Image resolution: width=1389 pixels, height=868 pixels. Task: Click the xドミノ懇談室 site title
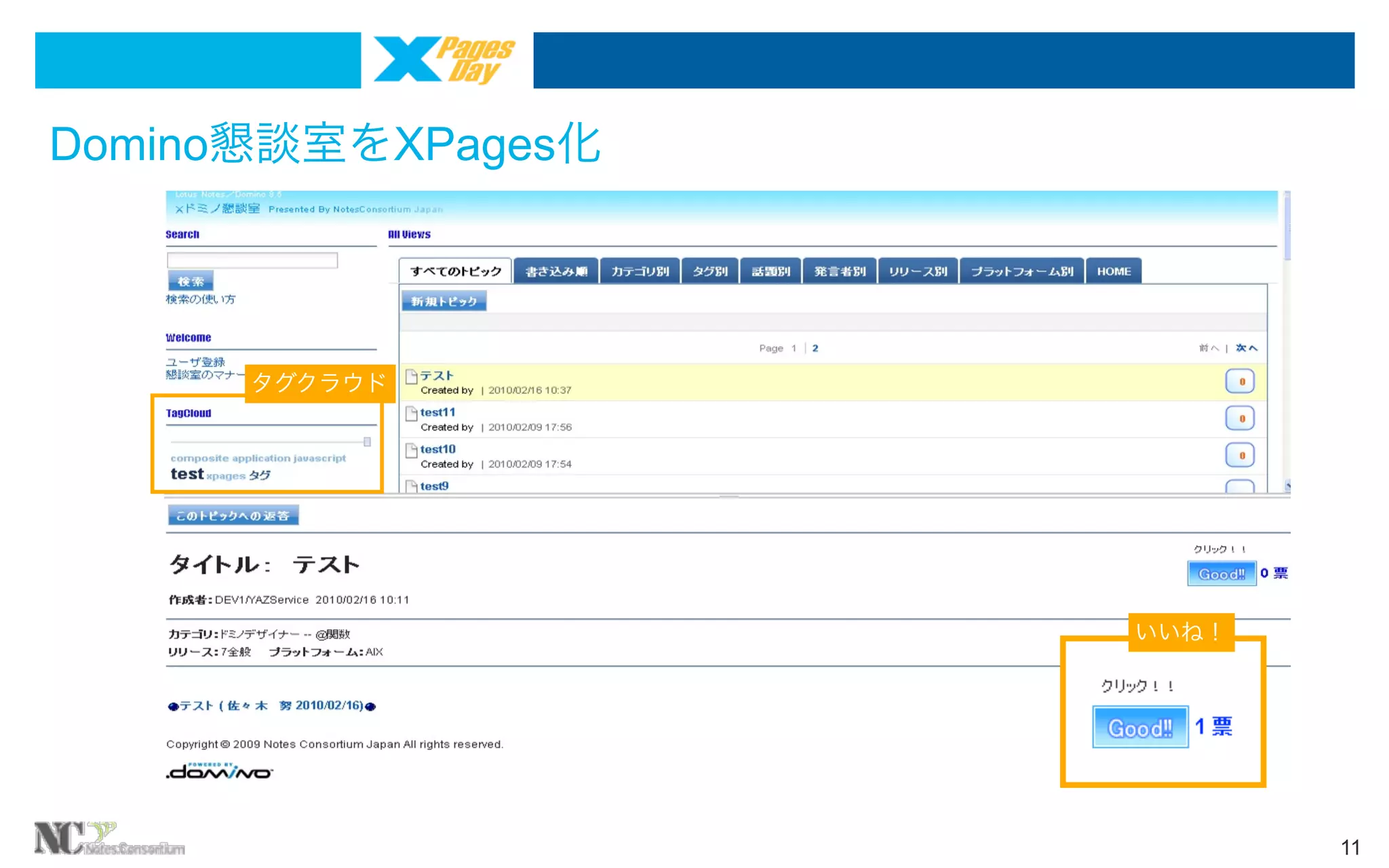coord(218,209)
